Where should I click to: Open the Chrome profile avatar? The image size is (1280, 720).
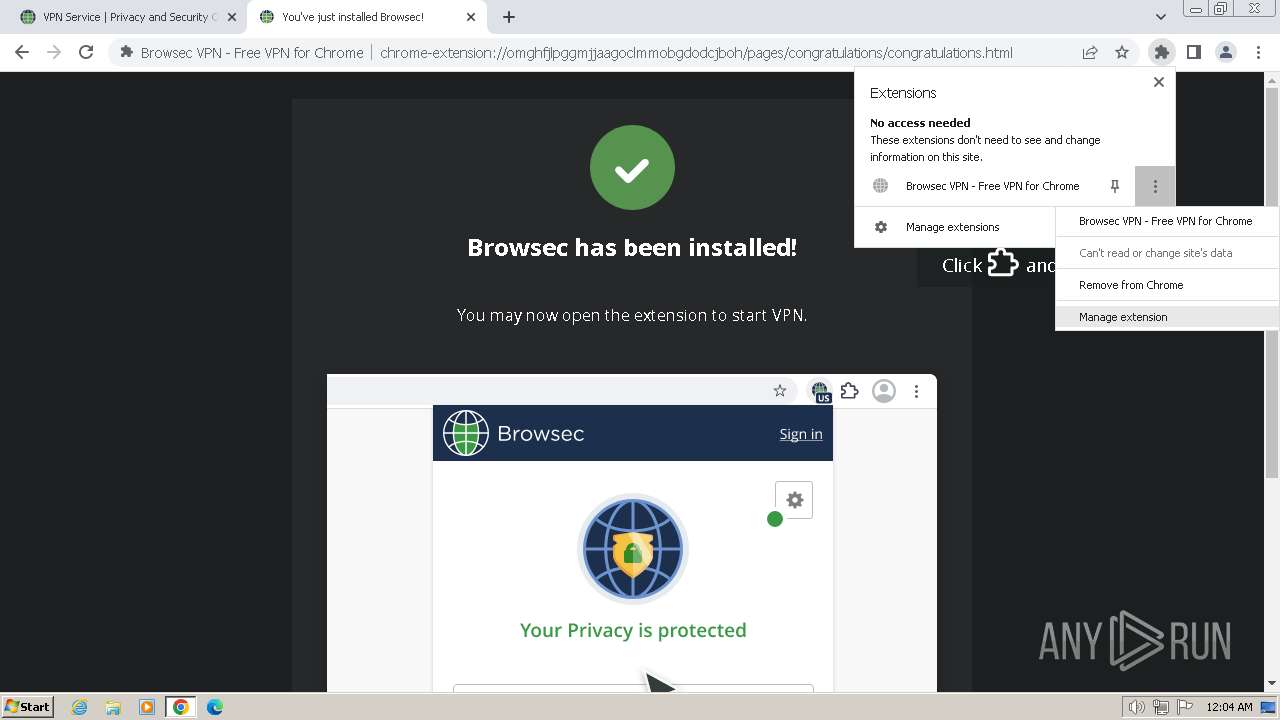1225,52
